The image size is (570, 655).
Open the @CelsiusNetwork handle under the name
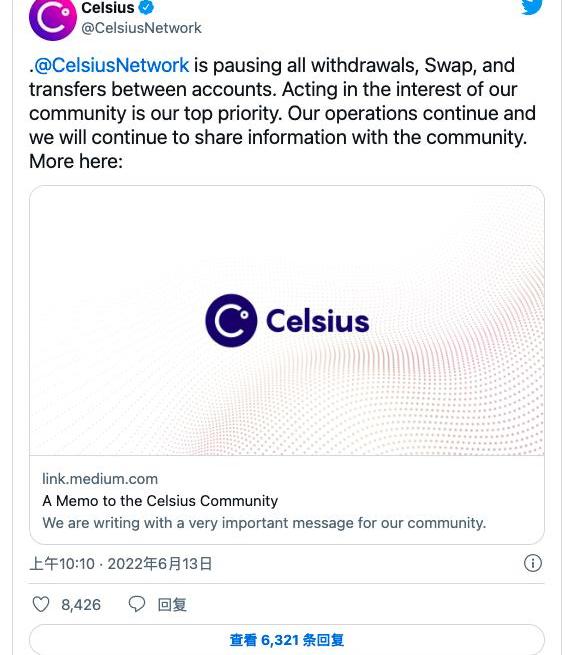click(x=141, y=28)
